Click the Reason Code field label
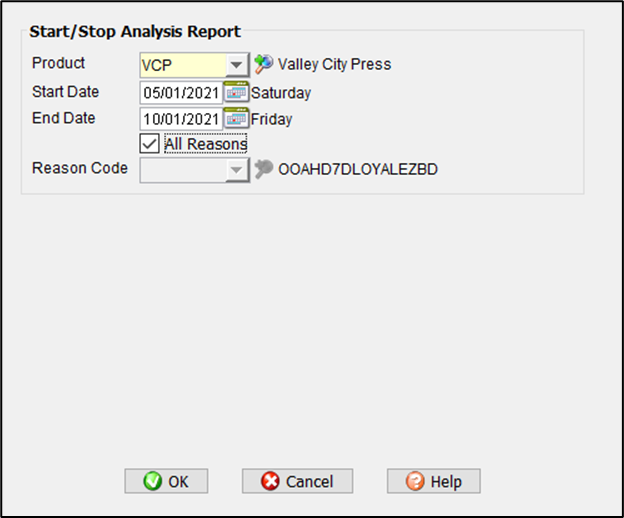 [x=80, y=168]
